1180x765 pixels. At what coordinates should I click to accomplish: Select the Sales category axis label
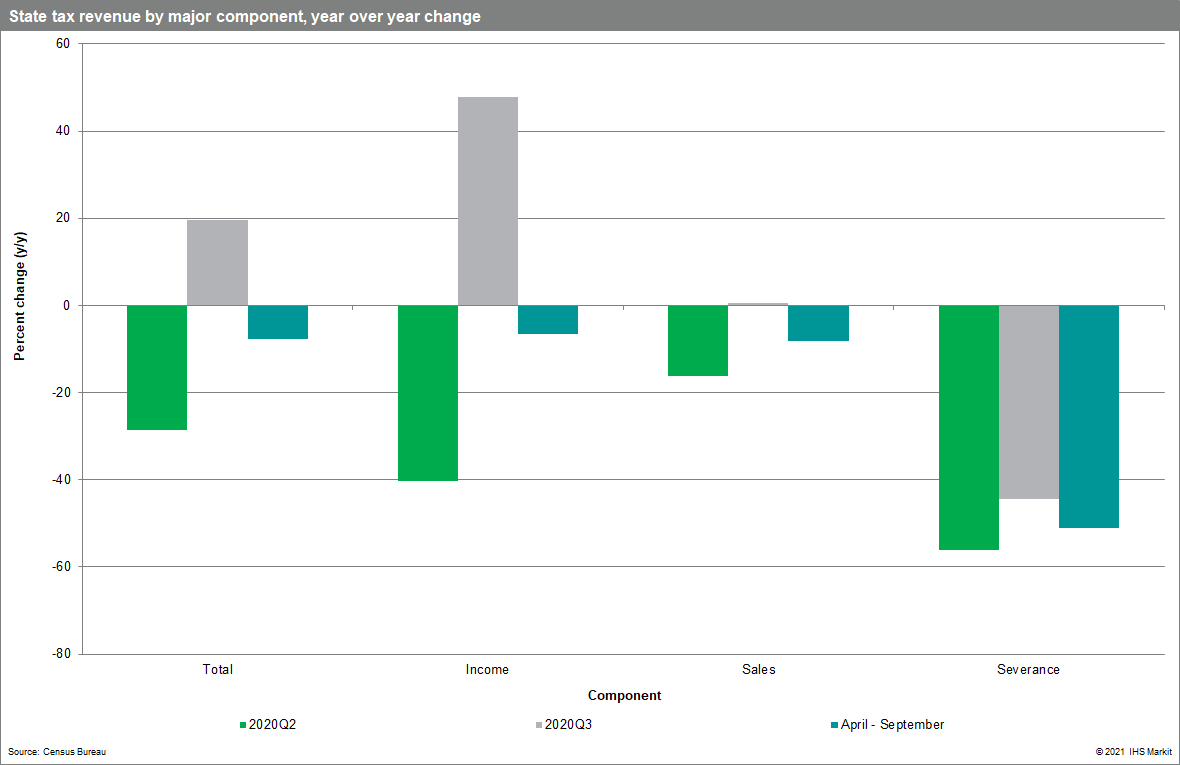tap(758, 669)
